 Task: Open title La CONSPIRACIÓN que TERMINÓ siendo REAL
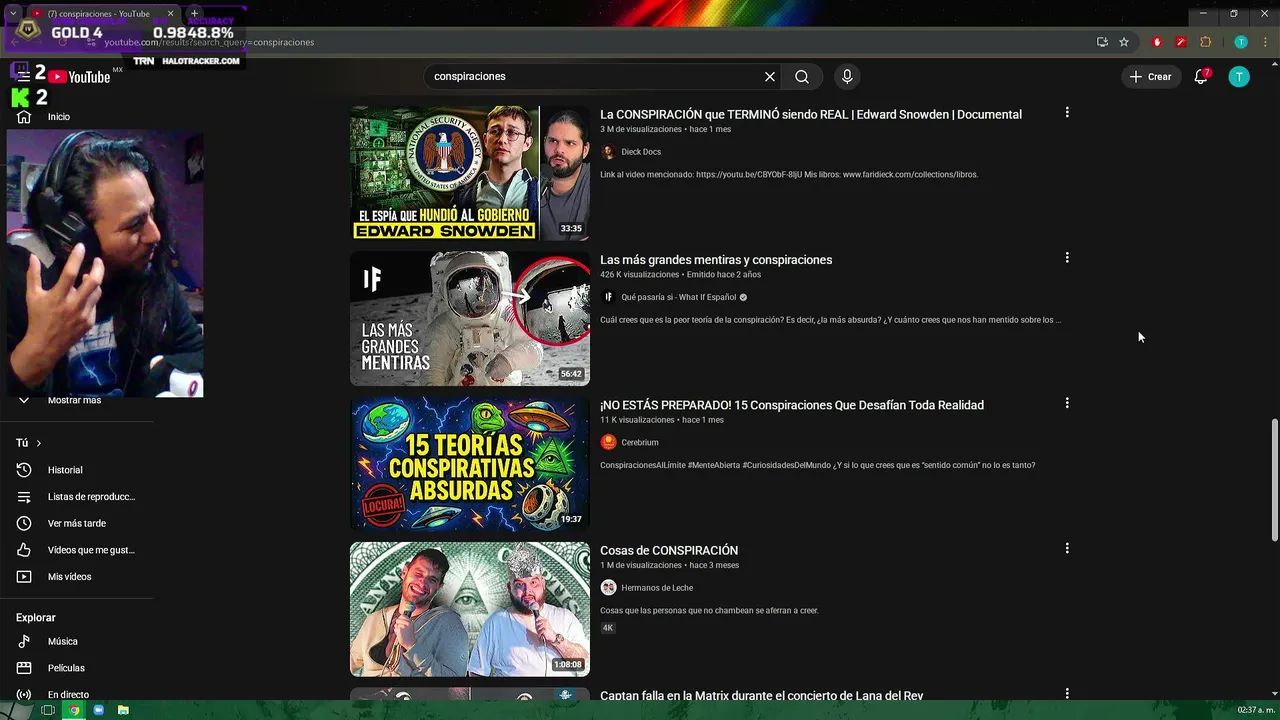coord(811,114)
